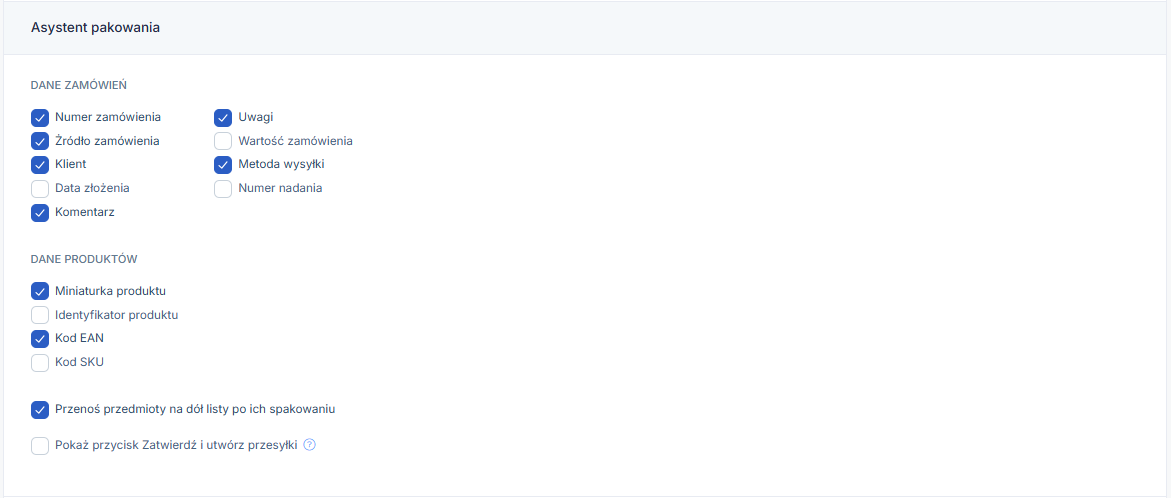Disable Przenoś przedmioty na dół listy option
The width and height of the screenshot is (1171, 498).
point(40,410)
